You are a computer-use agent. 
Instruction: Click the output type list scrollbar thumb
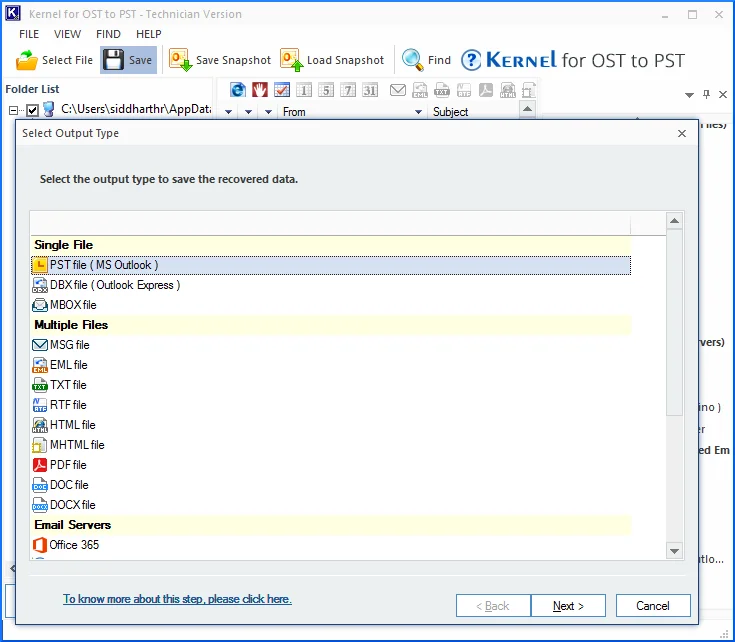675,322
